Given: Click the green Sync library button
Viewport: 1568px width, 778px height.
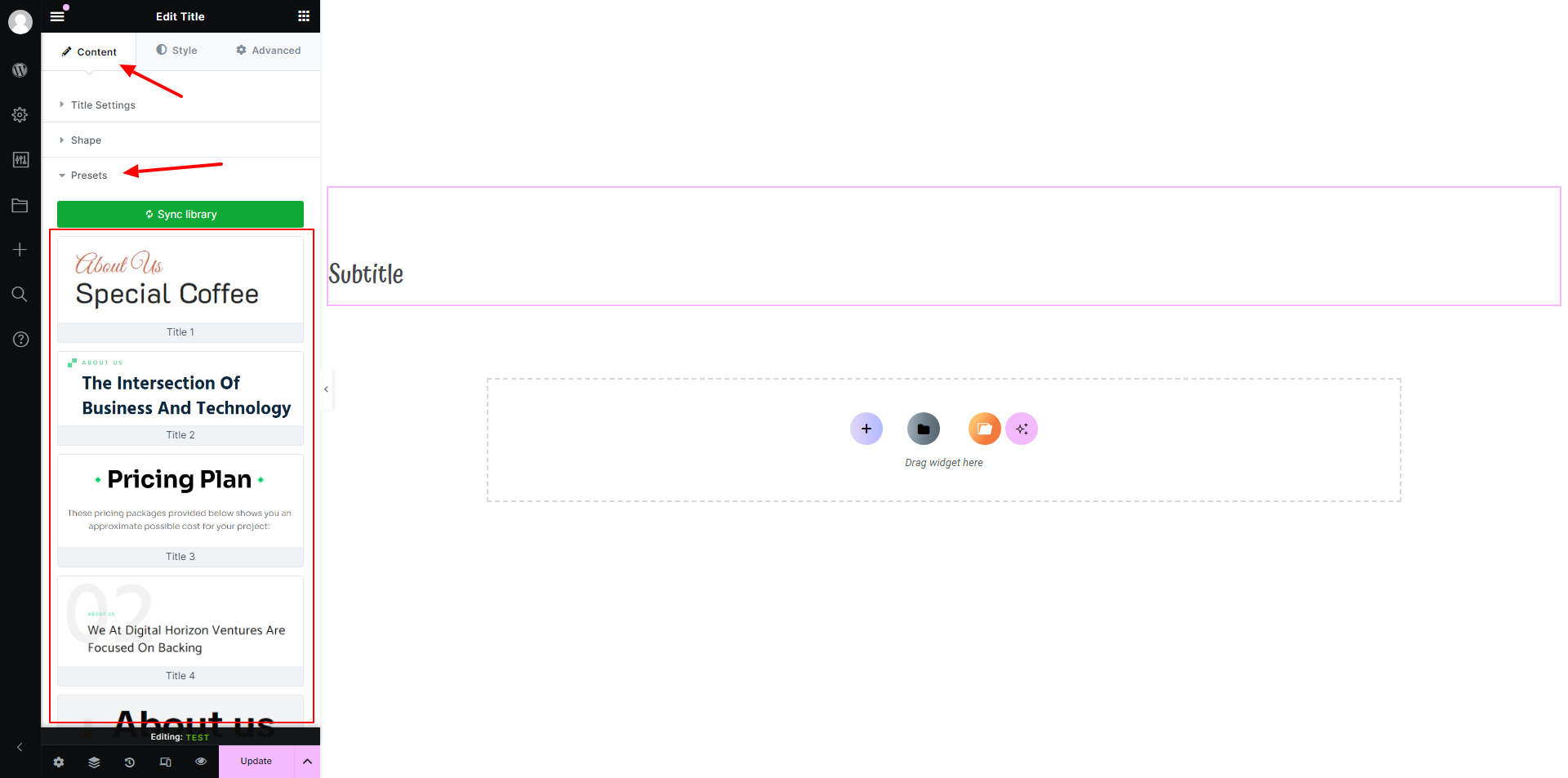Looking at the screenshot, I should click(180, 215).
